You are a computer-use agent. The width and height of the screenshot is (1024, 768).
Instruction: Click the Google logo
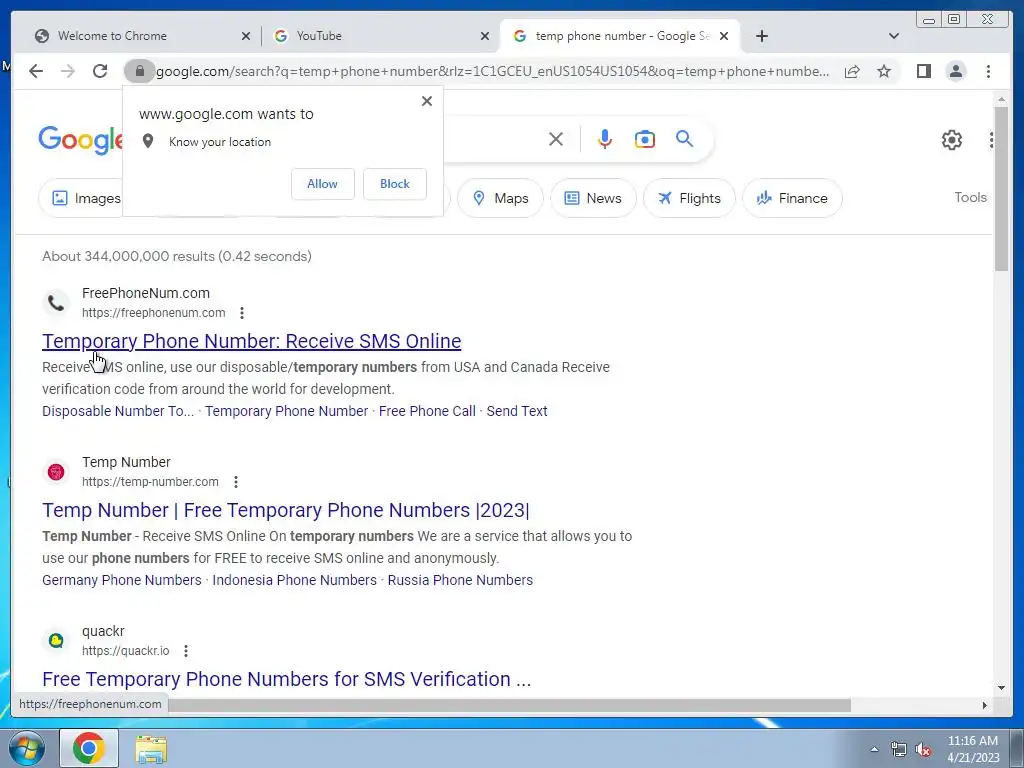[x=80, y=140]
